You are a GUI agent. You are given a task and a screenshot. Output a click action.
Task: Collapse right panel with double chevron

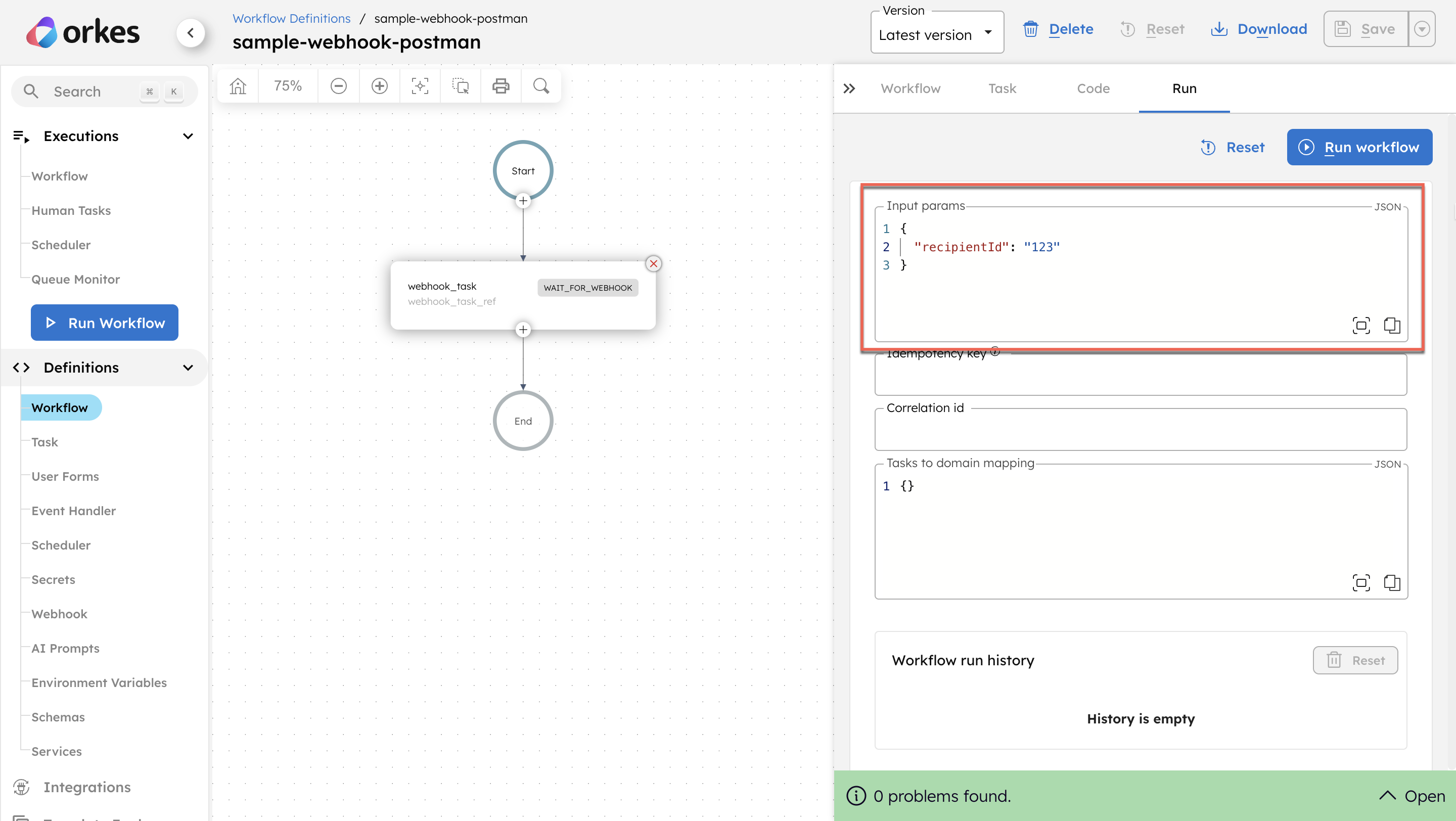tap(849, 88)
